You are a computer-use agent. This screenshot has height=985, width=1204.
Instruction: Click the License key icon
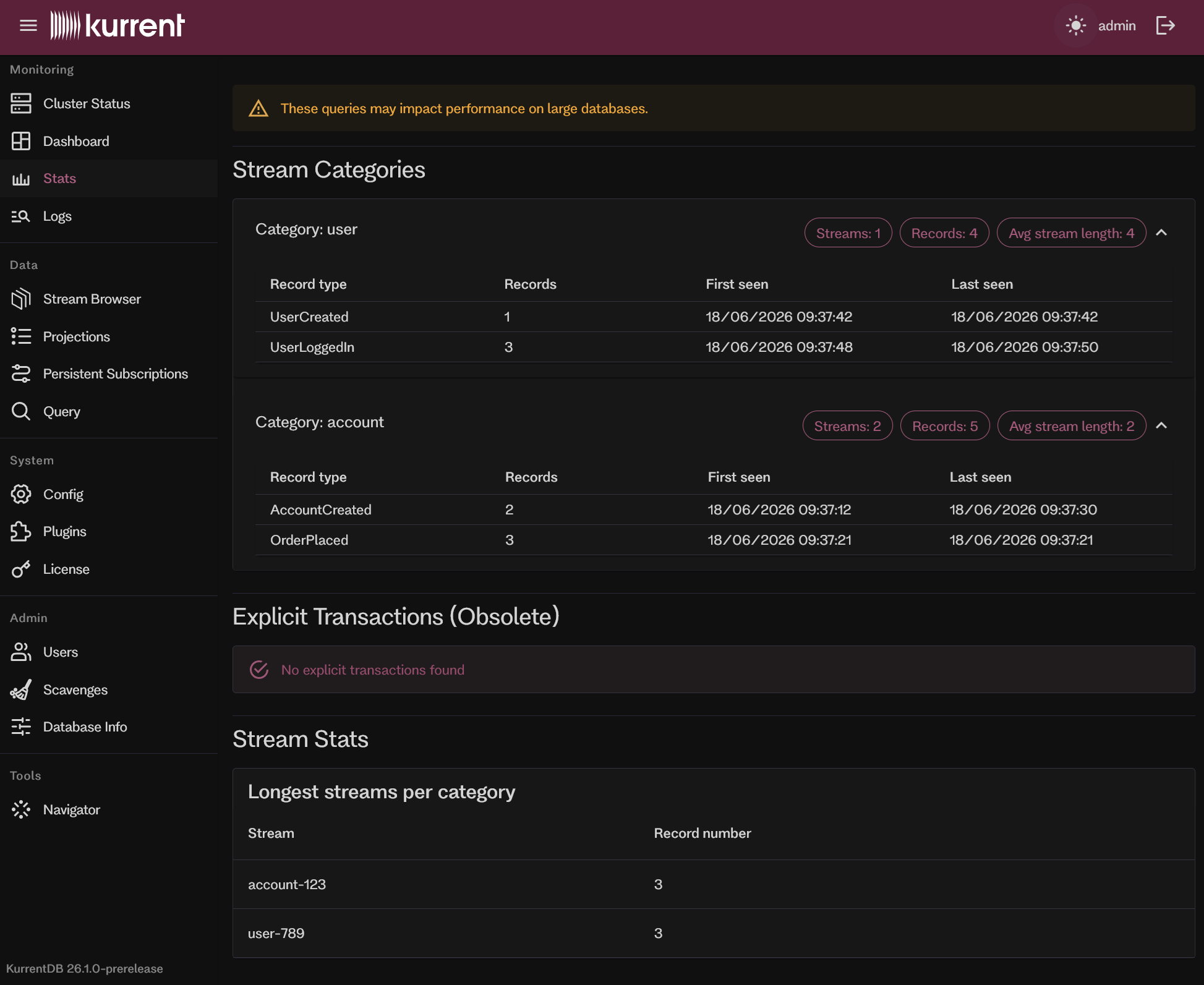click(x=21, y=569)
